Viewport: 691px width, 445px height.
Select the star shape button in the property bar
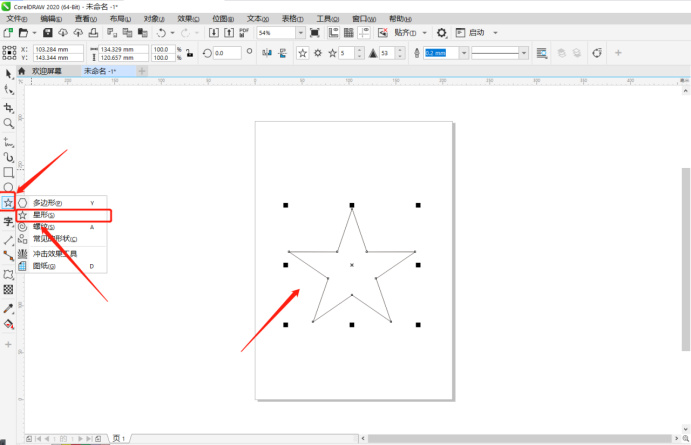click(x=302, y=53)
